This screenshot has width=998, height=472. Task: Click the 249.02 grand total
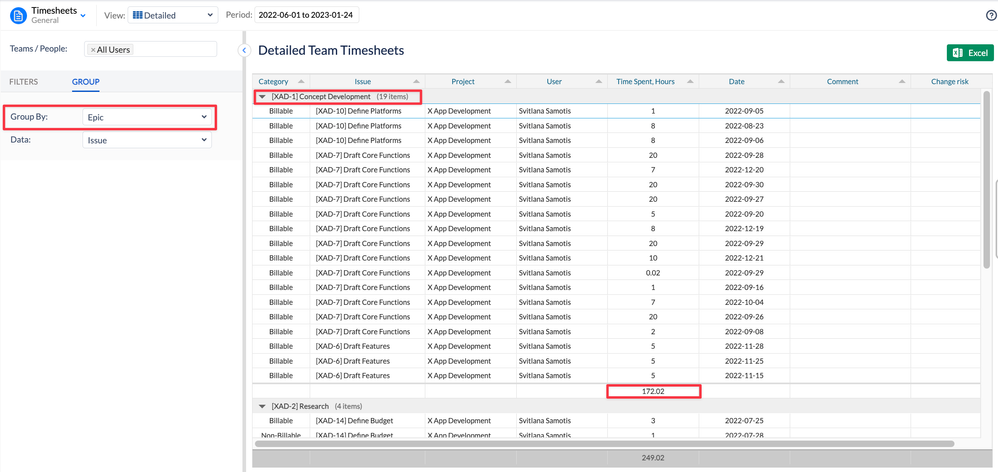point(653,457)
